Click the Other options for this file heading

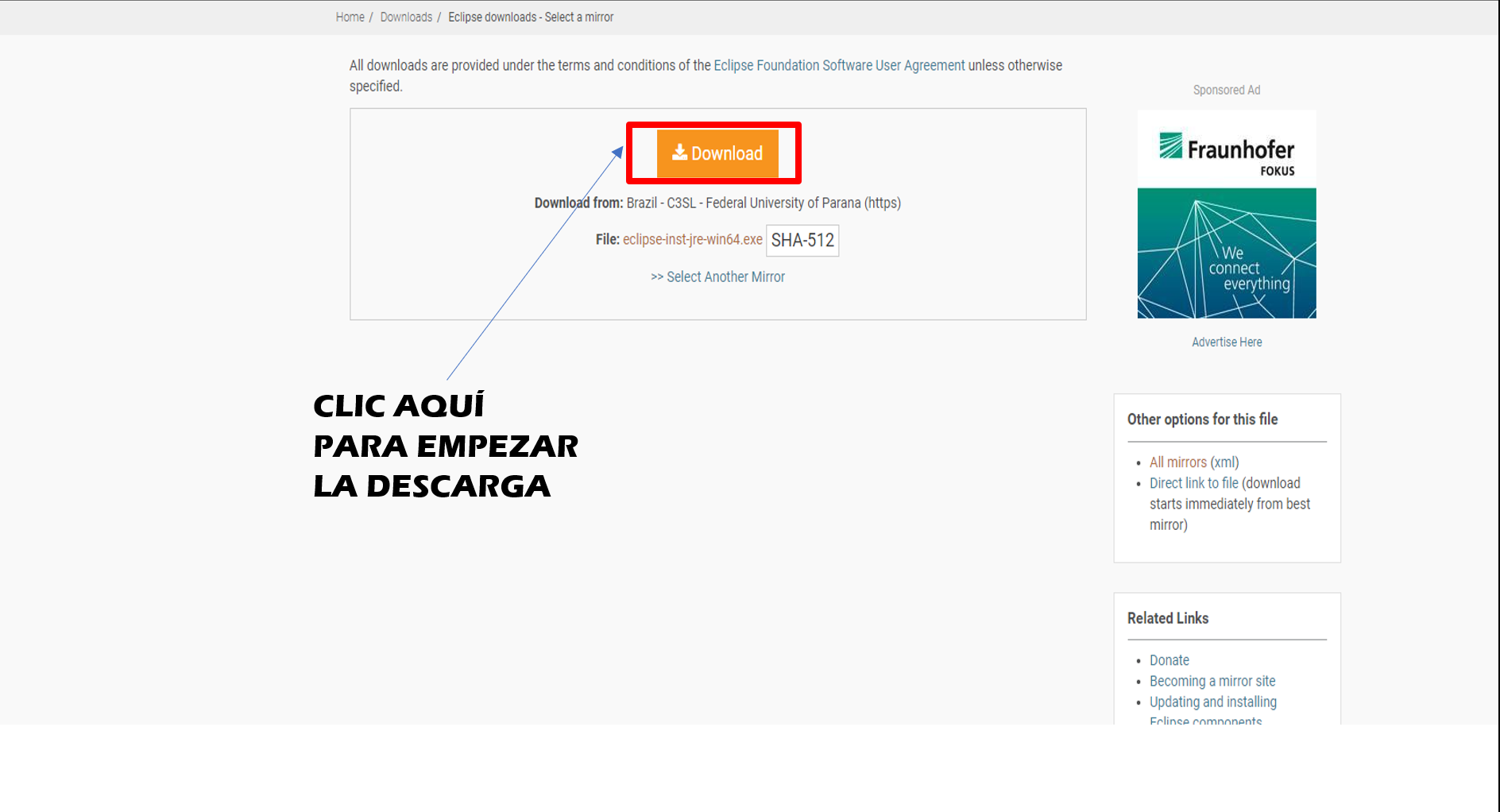click(1202, 419)
